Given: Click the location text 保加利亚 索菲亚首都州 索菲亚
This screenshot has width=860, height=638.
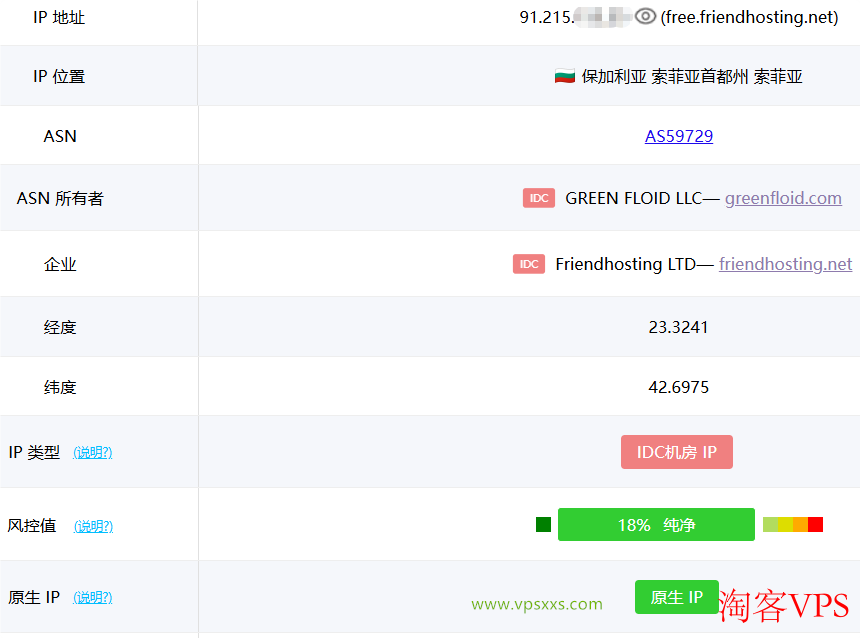Looking at the screenshot, I should pos(692,76).
